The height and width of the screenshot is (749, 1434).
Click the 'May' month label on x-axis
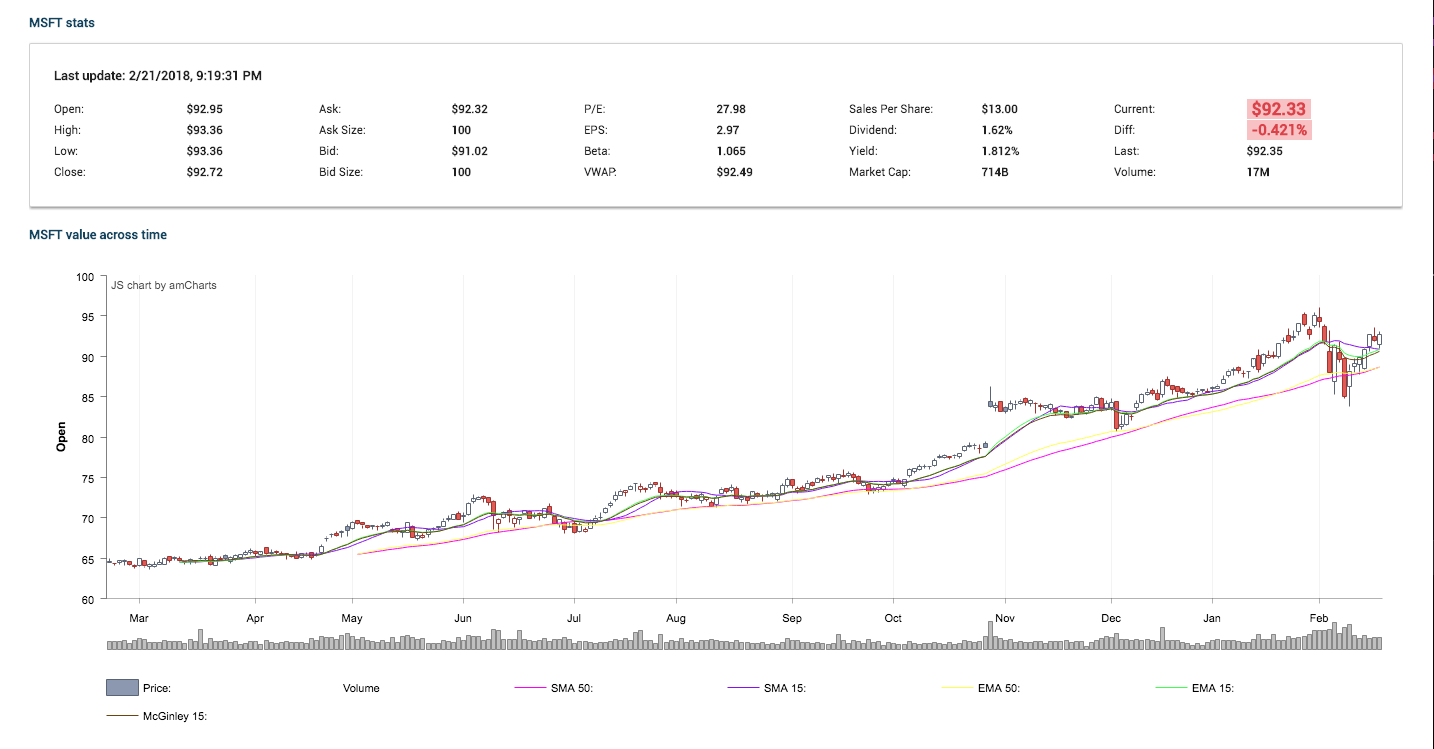click(x=352, y=618)
